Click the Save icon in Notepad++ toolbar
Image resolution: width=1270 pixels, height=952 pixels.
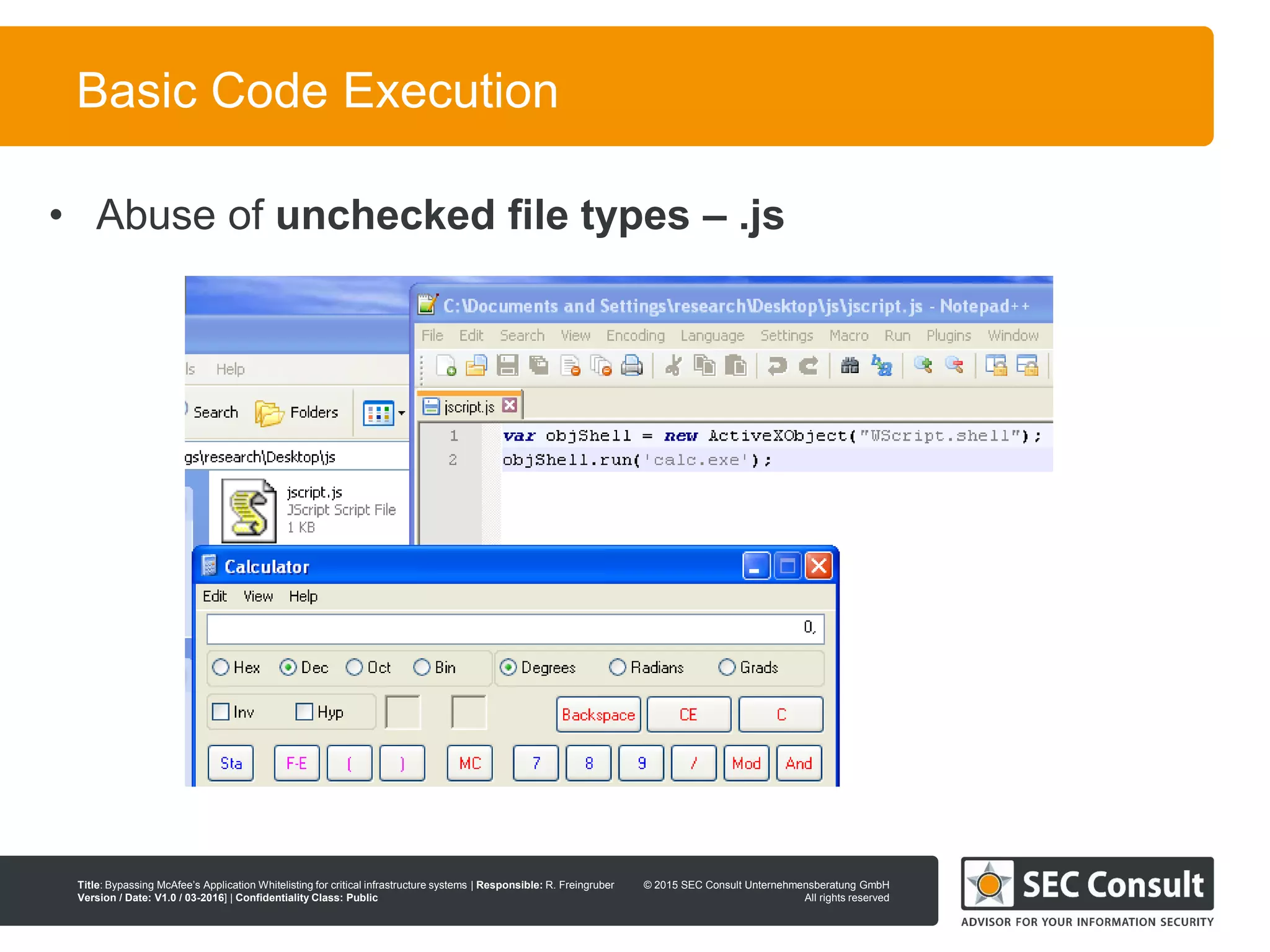[x=507, y=366]
